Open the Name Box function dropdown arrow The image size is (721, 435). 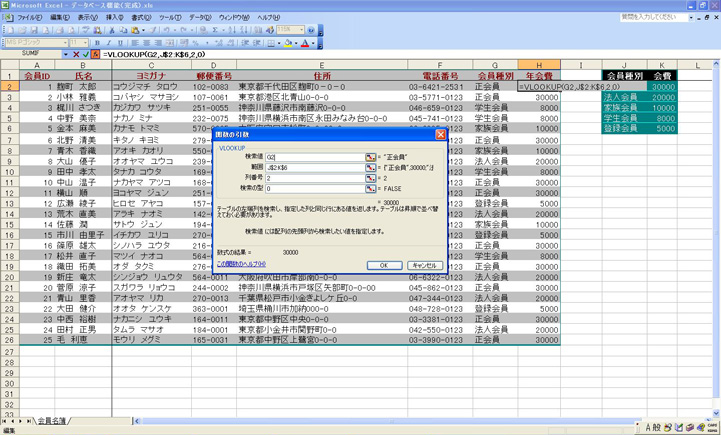pos(66,55)
